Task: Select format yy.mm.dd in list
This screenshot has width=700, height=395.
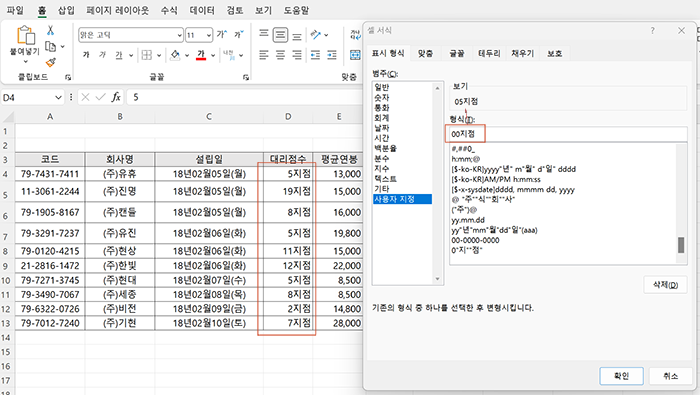Action: [x=468, y=220]
